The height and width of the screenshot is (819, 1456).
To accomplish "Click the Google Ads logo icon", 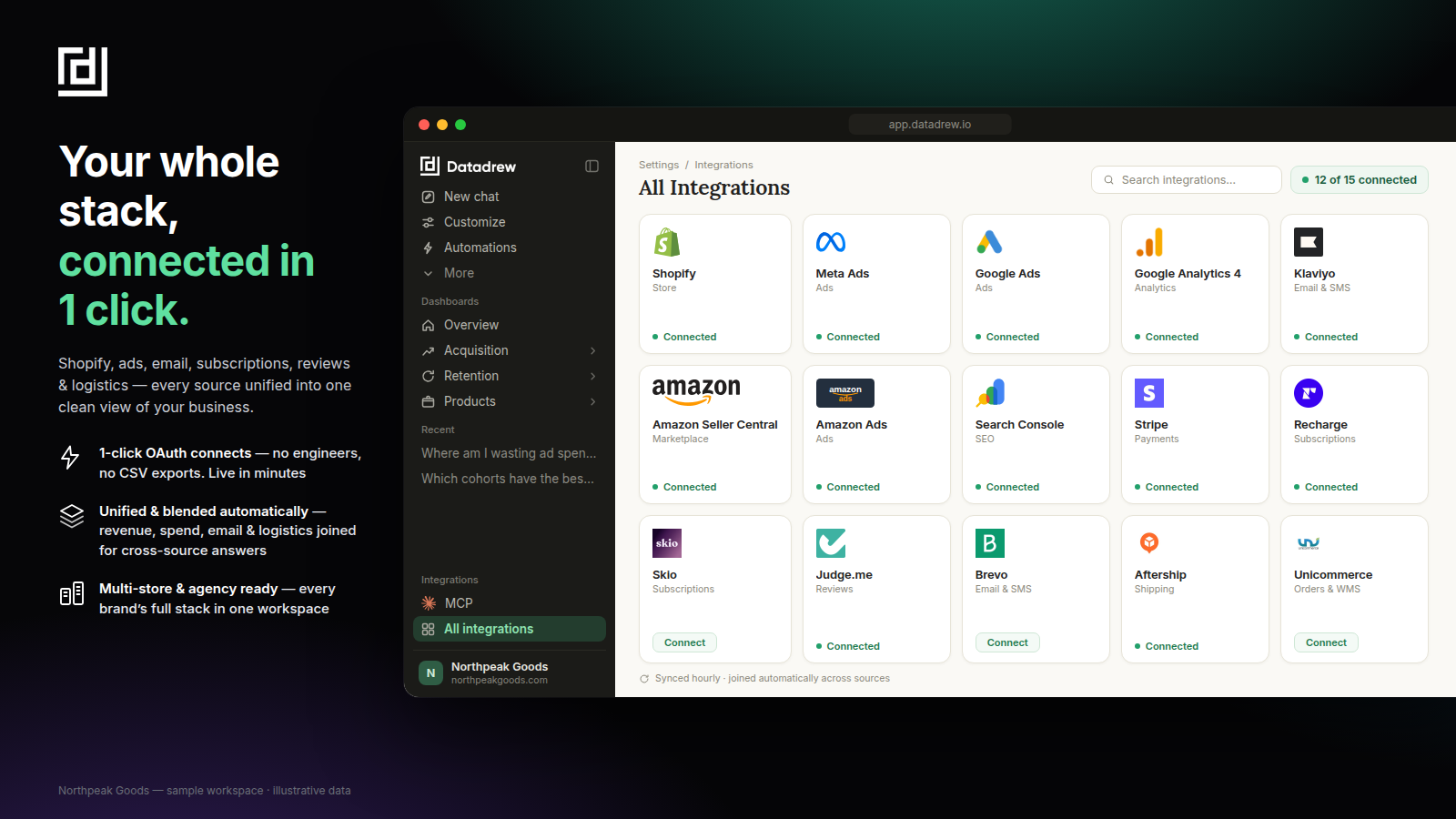I will pos(989,242).
